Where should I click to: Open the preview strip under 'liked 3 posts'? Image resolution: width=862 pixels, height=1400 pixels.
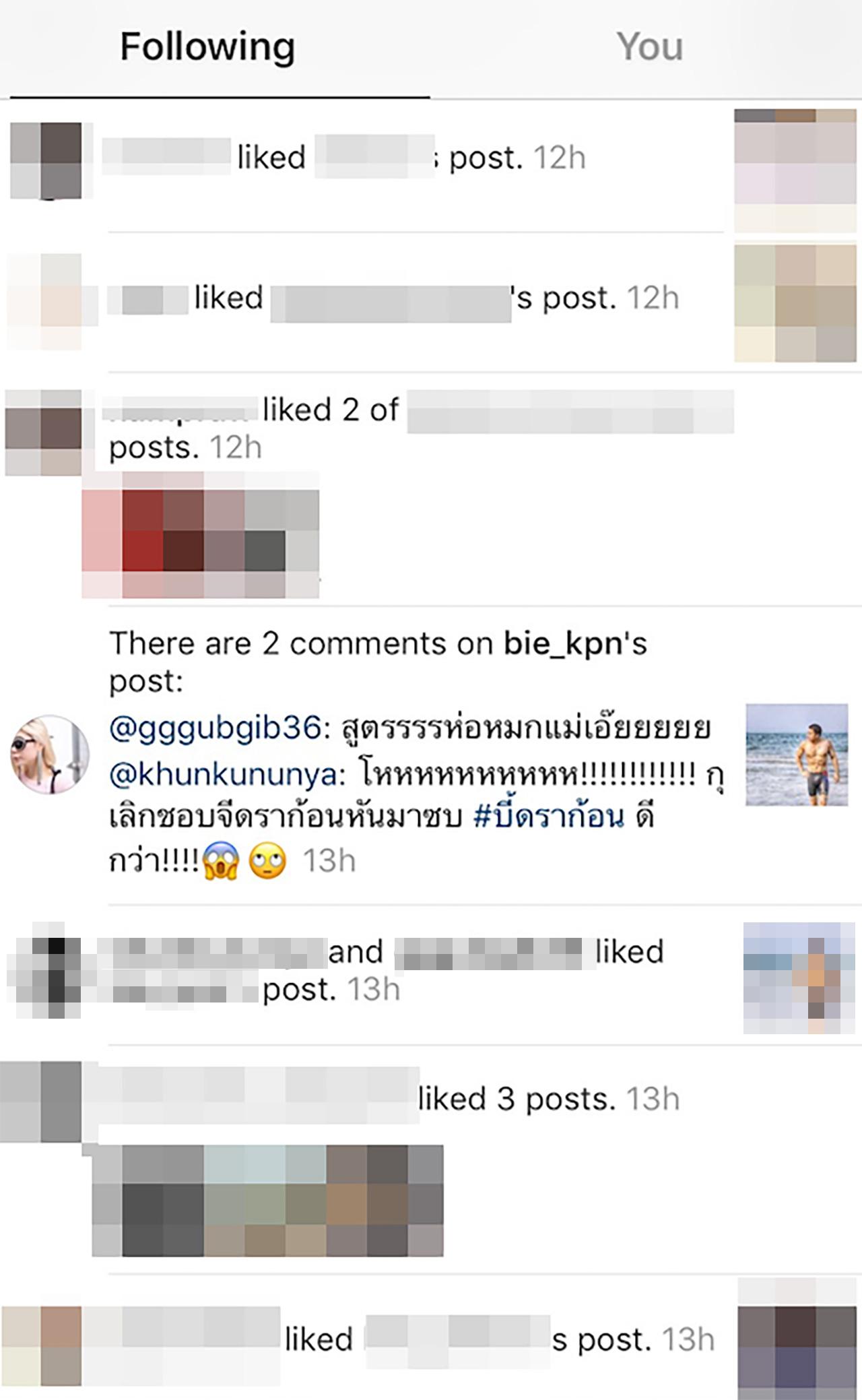[x=268, y=1201]
